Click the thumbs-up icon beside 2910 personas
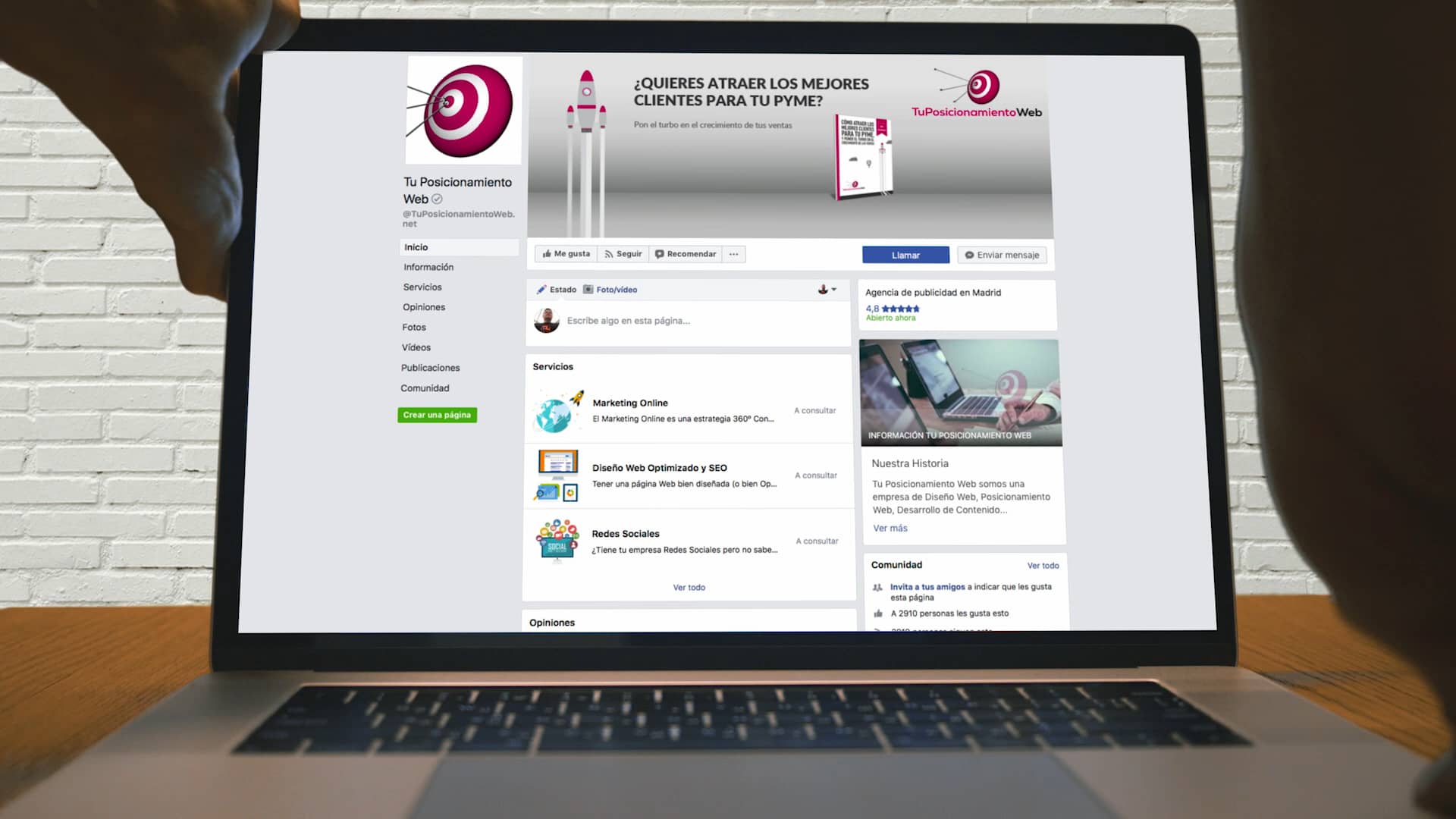This screenshot has height=819, width=1456. [x=878, y=613]
